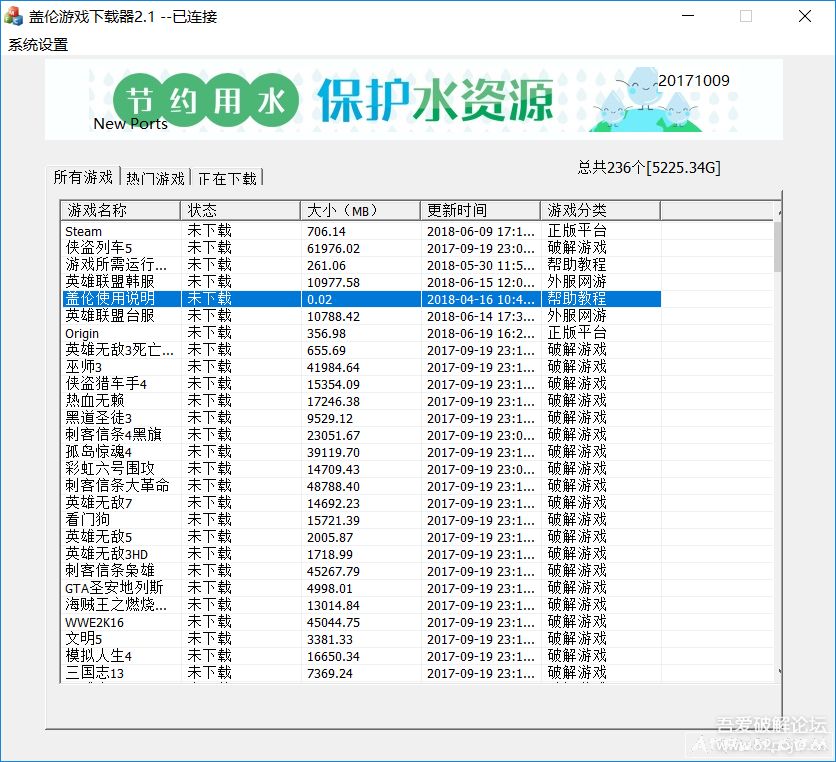Switch to the 热门游戏 tab

[x=155, y=178]
